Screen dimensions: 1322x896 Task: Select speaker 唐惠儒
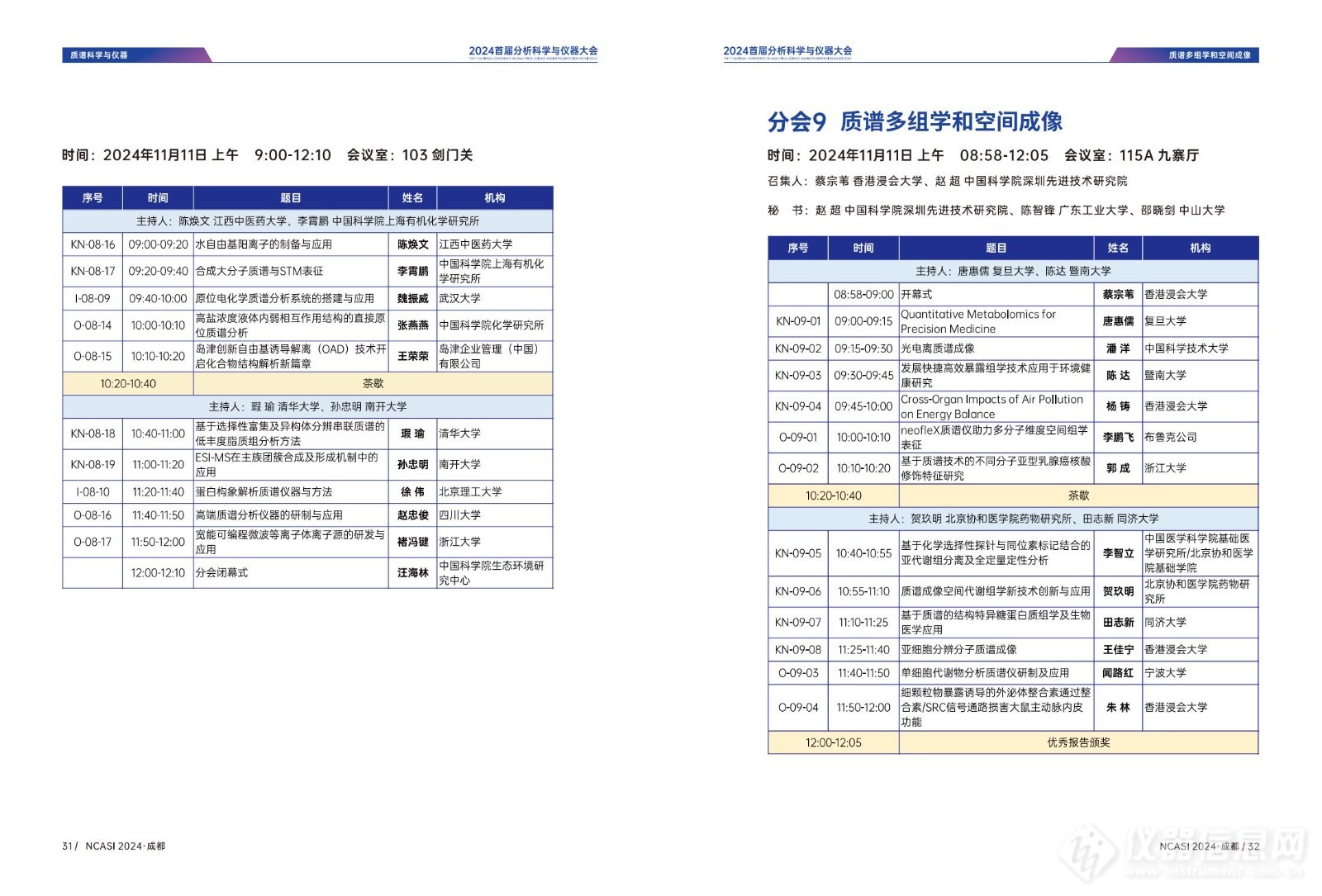(x=1118, y=321)
